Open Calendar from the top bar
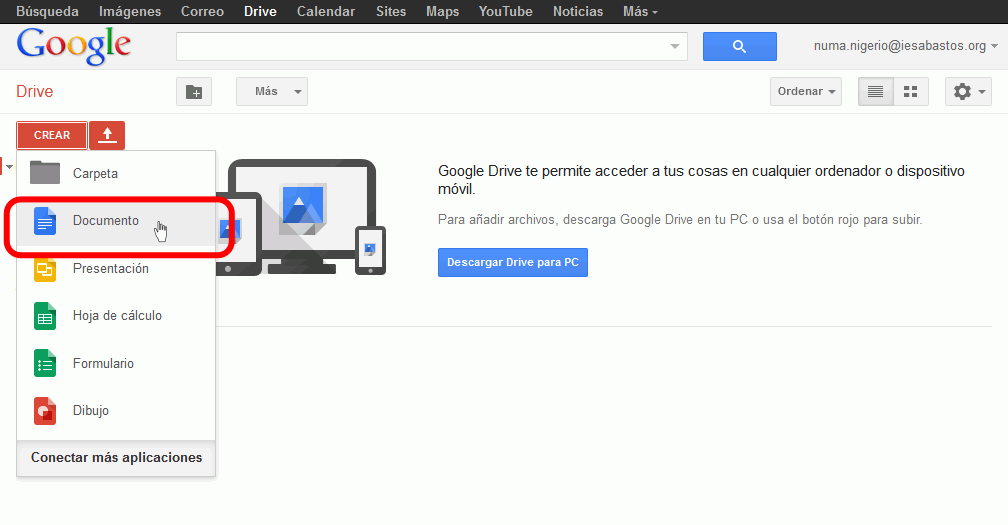 point(325,12)
